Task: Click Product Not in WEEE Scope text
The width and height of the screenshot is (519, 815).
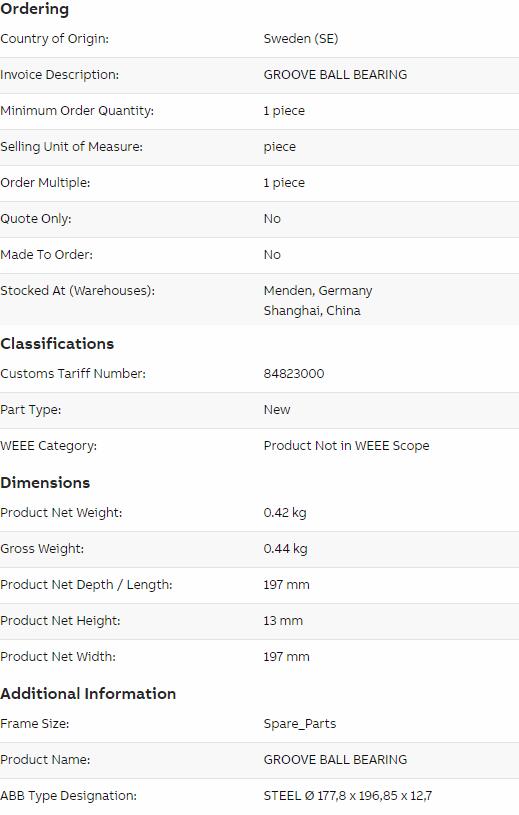Action: tap(347, 445)
